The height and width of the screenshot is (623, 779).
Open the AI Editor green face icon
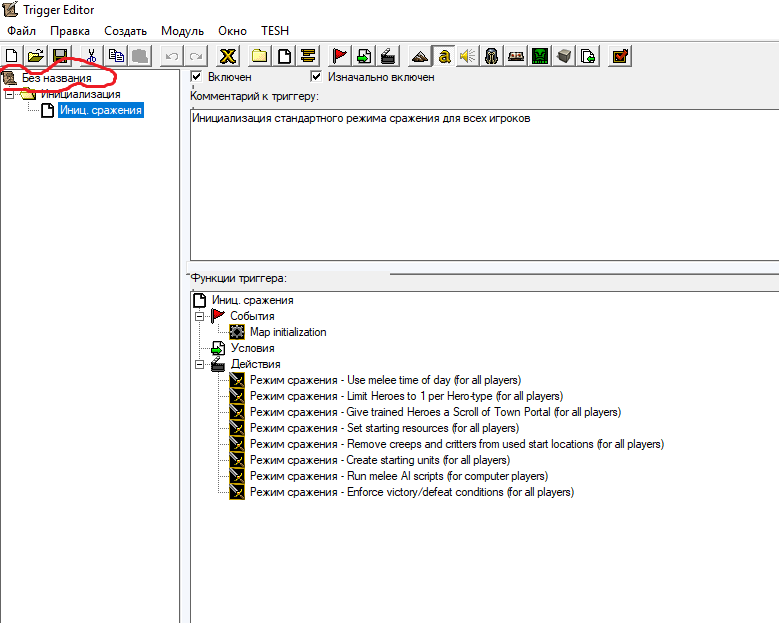coord(540,56)
